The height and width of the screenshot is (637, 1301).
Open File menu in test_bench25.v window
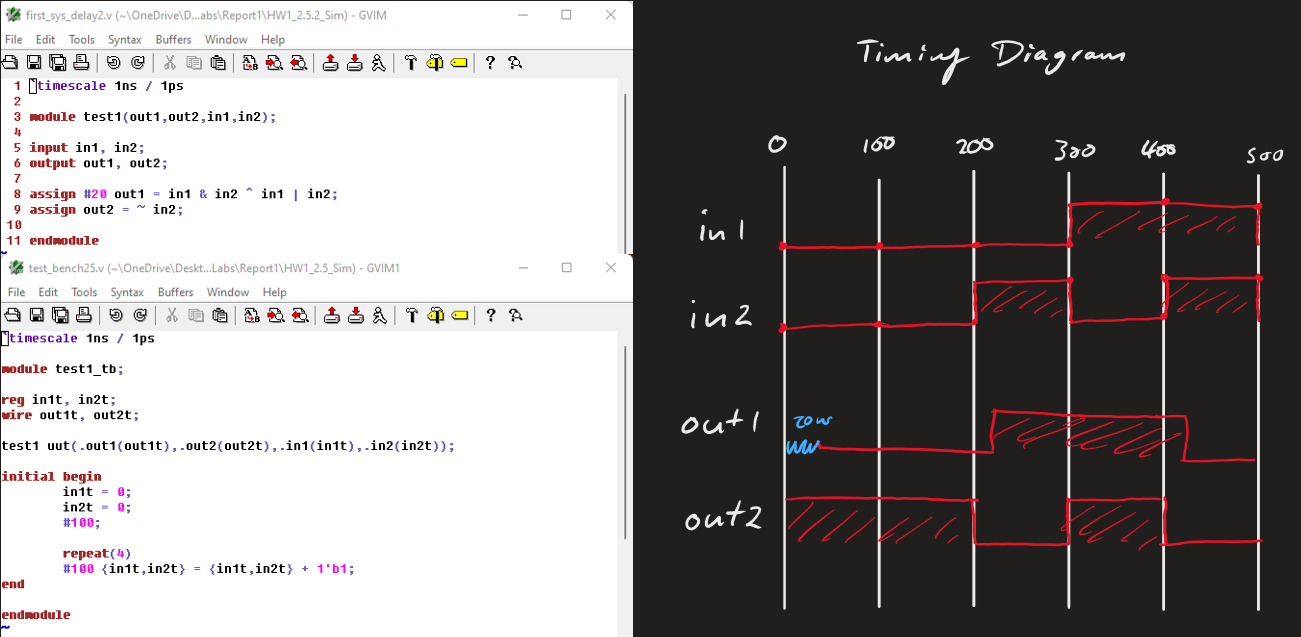pos(14,293)
